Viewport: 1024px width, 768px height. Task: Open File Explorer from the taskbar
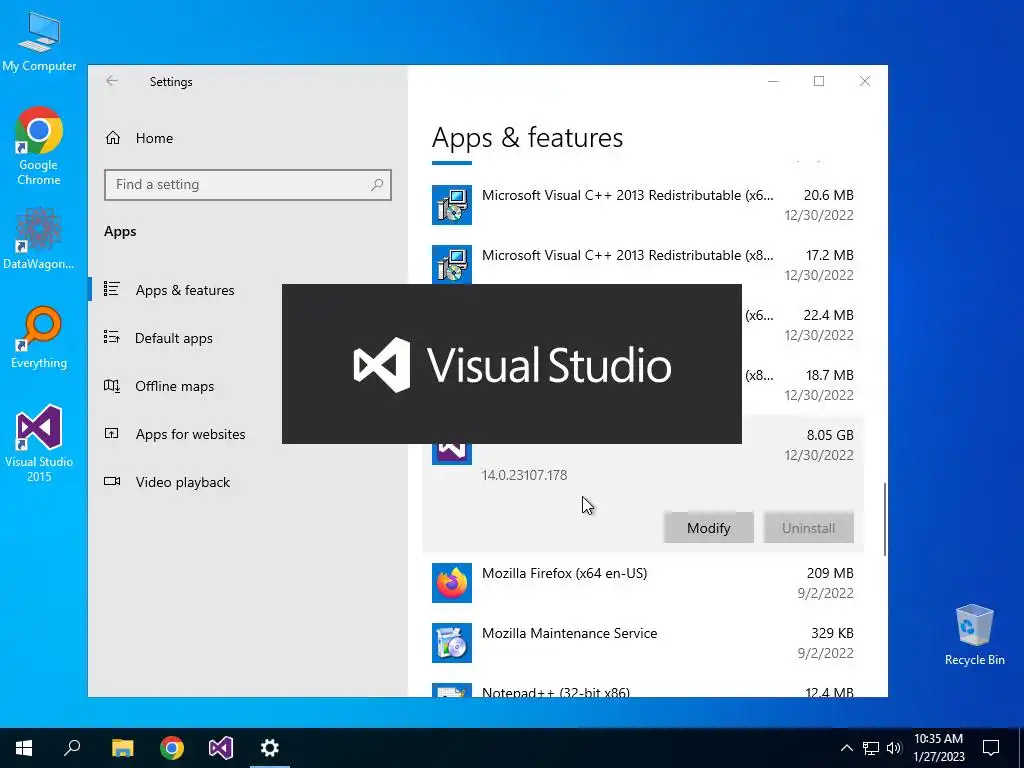click(122, 748)
